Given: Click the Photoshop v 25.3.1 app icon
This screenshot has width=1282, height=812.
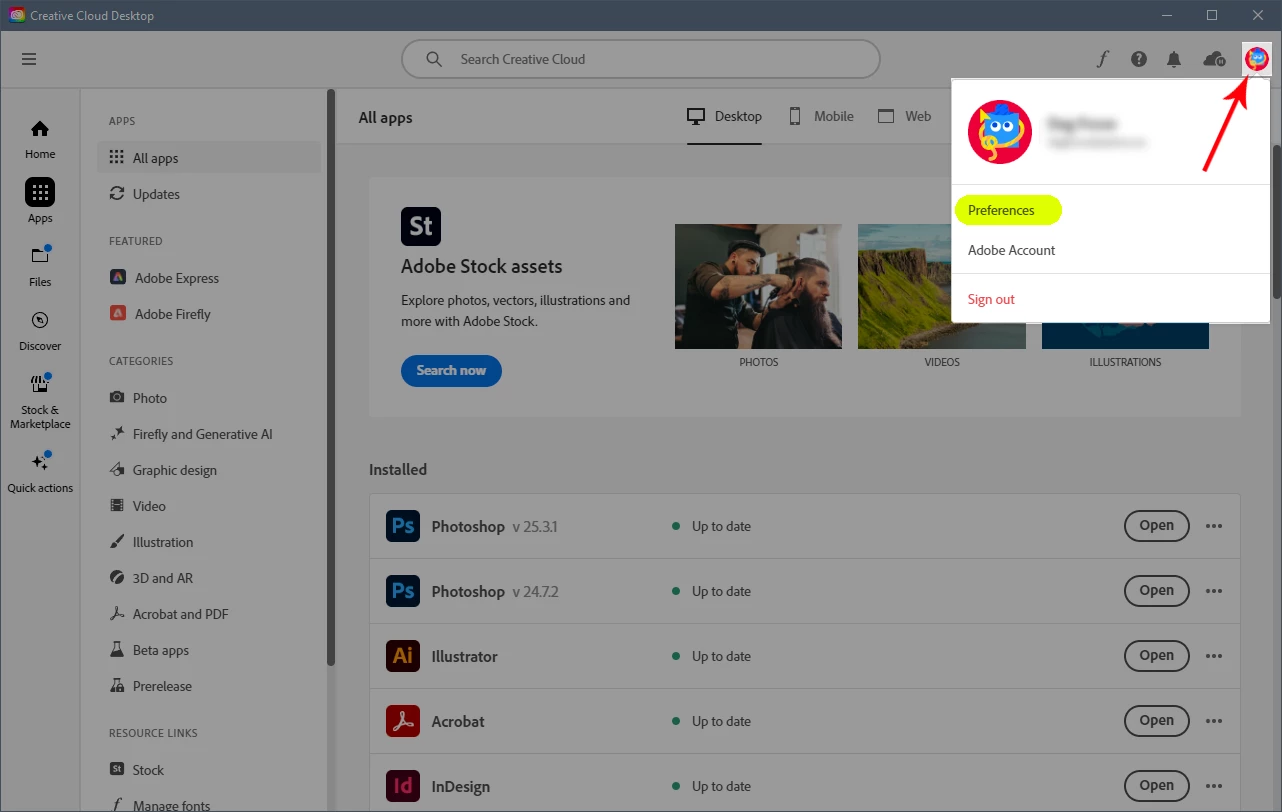Looking at the screenshot, I should [403, 526].
